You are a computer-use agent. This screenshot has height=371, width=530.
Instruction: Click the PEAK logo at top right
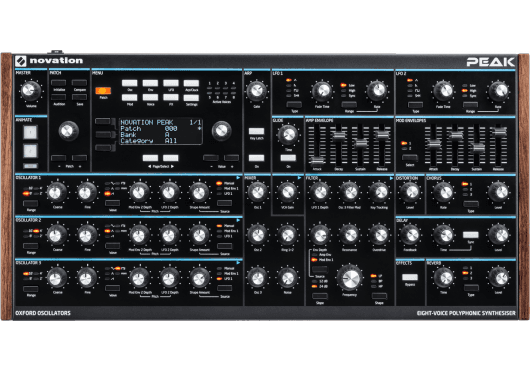click(x=490, y=62)
